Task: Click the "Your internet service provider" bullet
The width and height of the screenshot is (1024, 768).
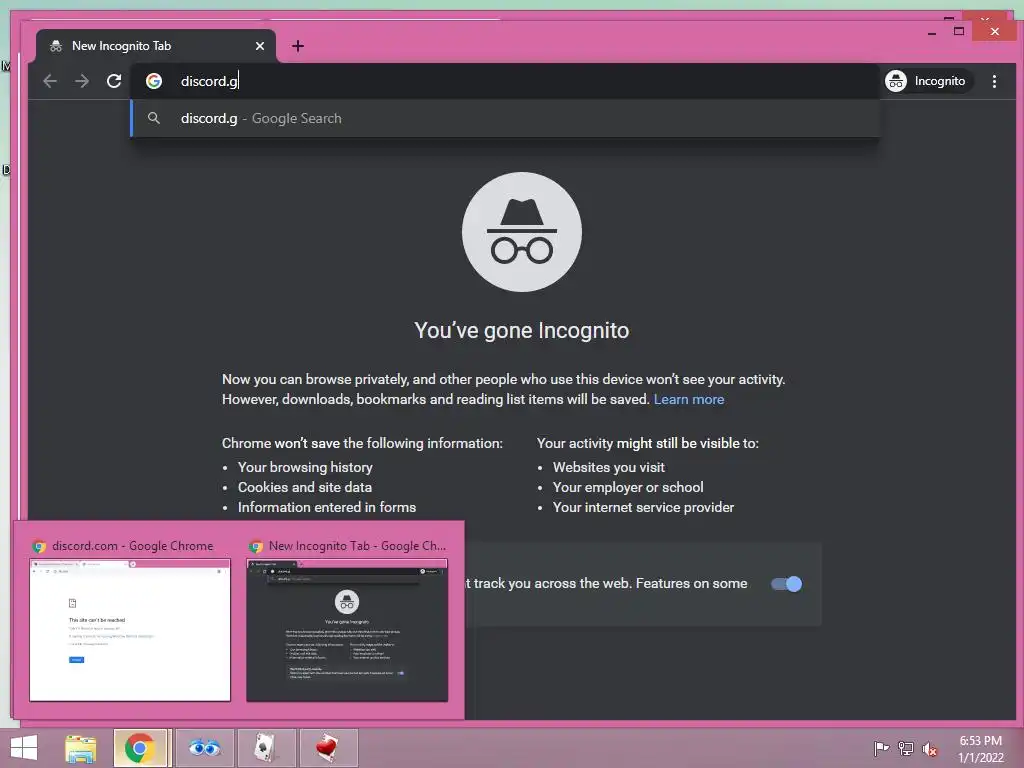Action: click(x=643, y=507)
